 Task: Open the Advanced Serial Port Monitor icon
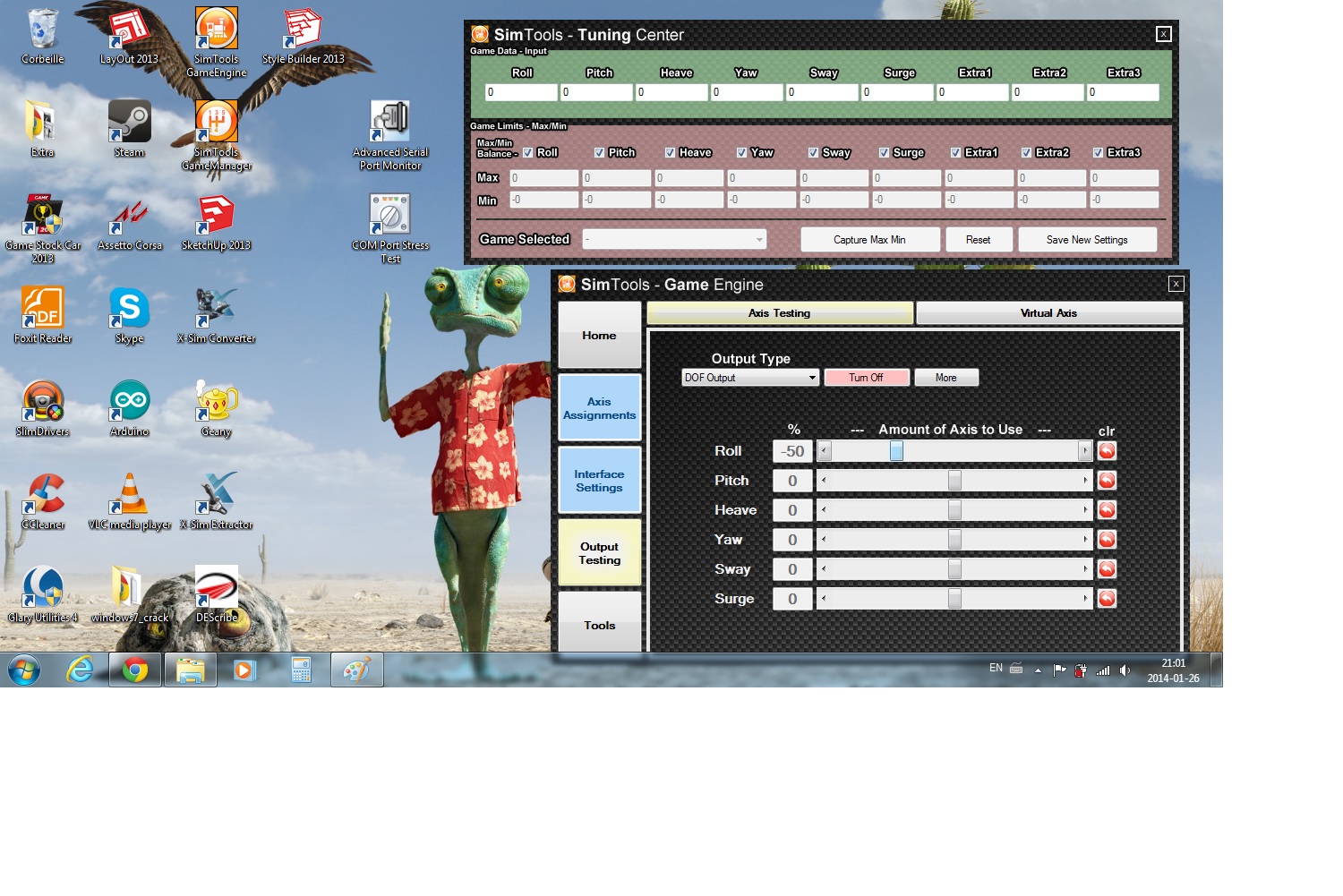click(x=390, y=135)
